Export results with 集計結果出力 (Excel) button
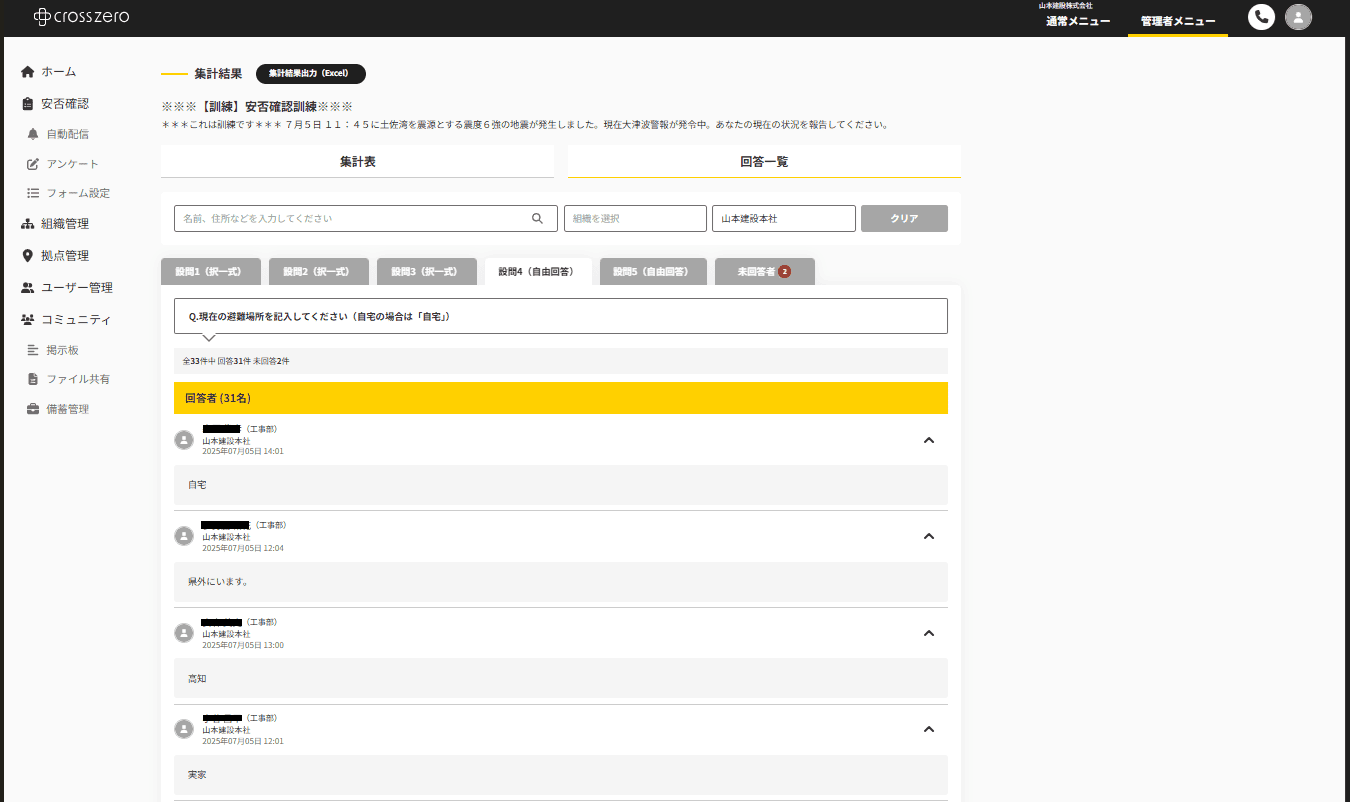The height and width of the screenshot is (802, 1350). [x=310, y=73]
